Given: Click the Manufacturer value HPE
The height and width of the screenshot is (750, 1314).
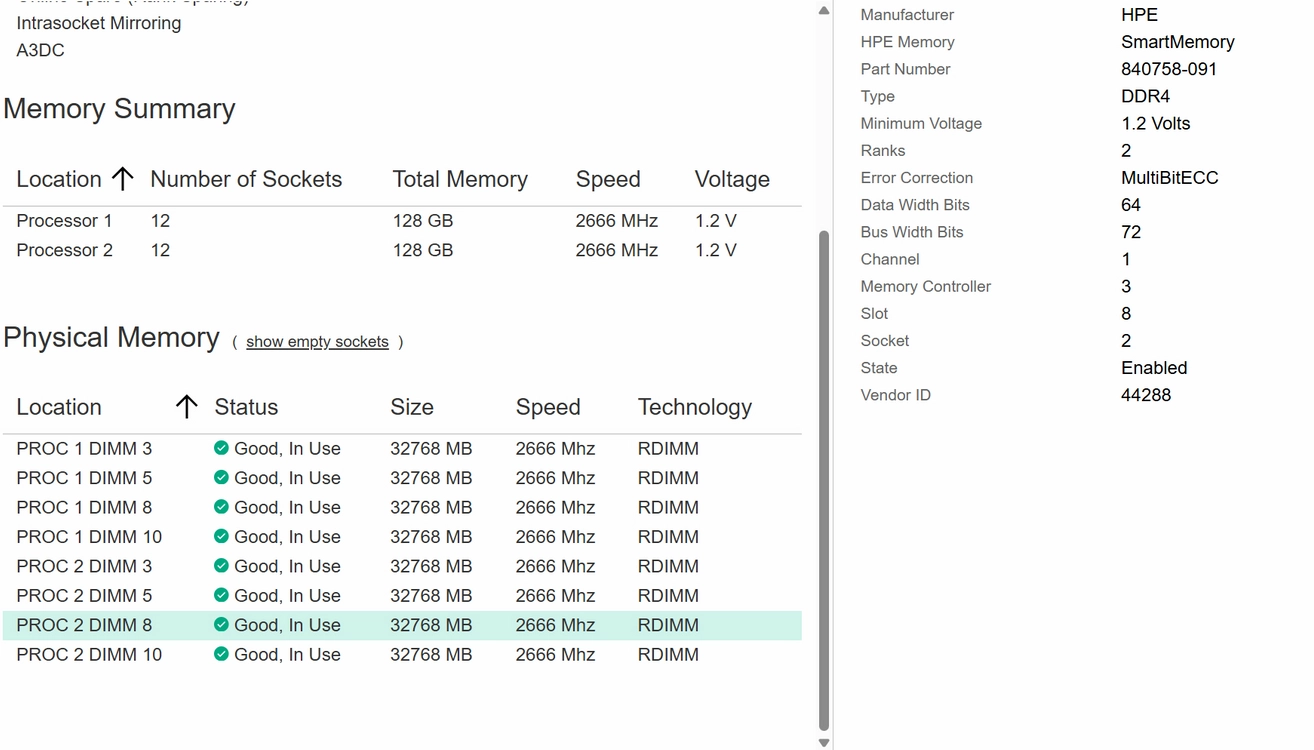Looking at the screenshot, I should click(x=1139, y=15).
